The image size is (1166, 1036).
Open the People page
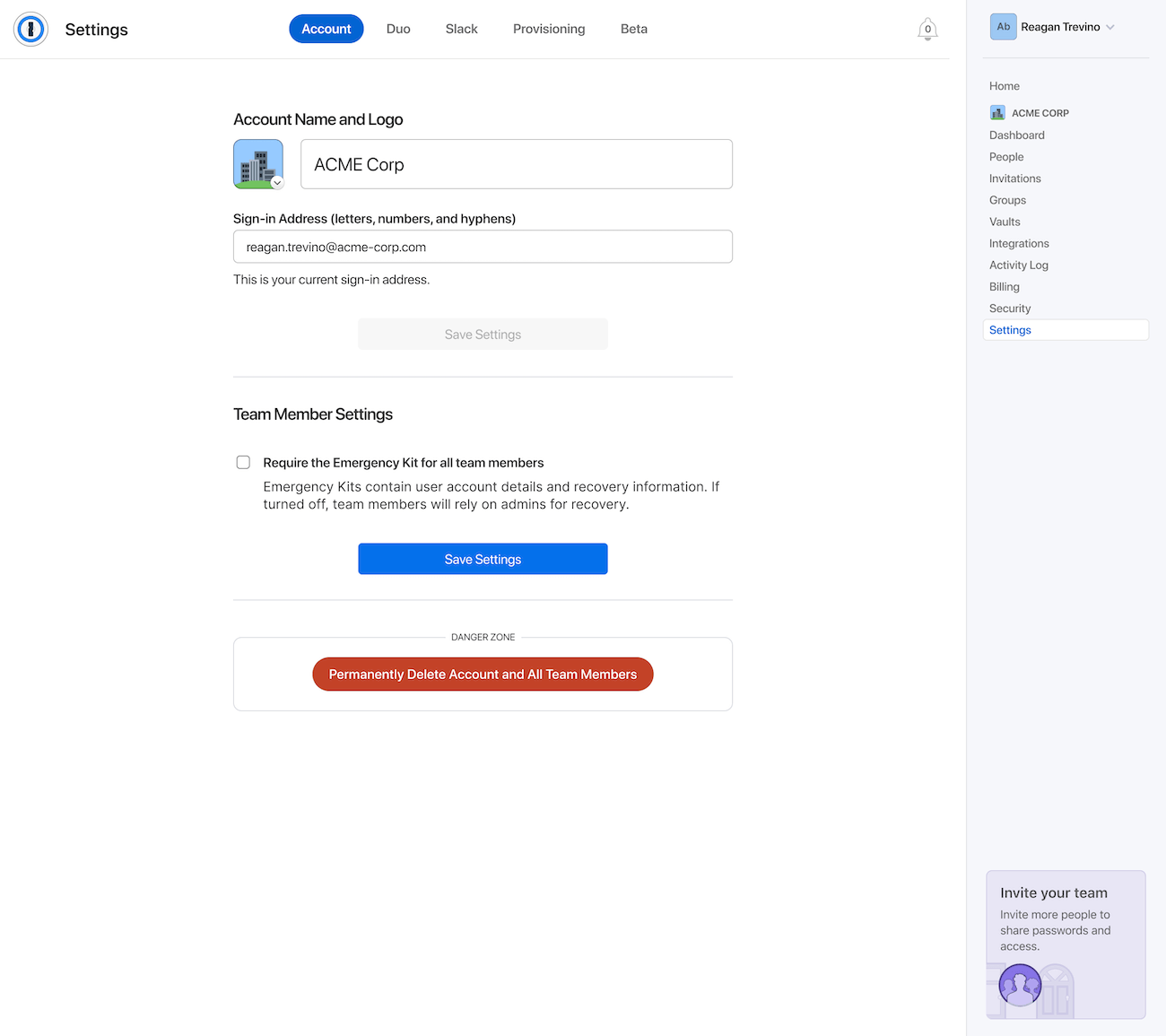coord(1006,156)
